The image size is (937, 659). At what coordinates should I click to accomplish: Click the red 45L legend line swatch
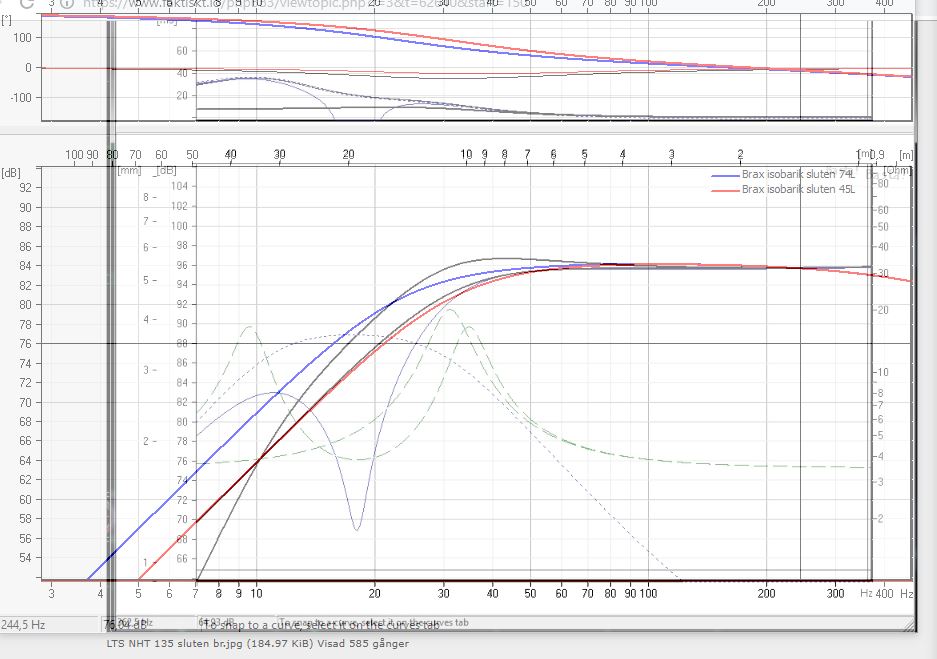click(725, 190)
